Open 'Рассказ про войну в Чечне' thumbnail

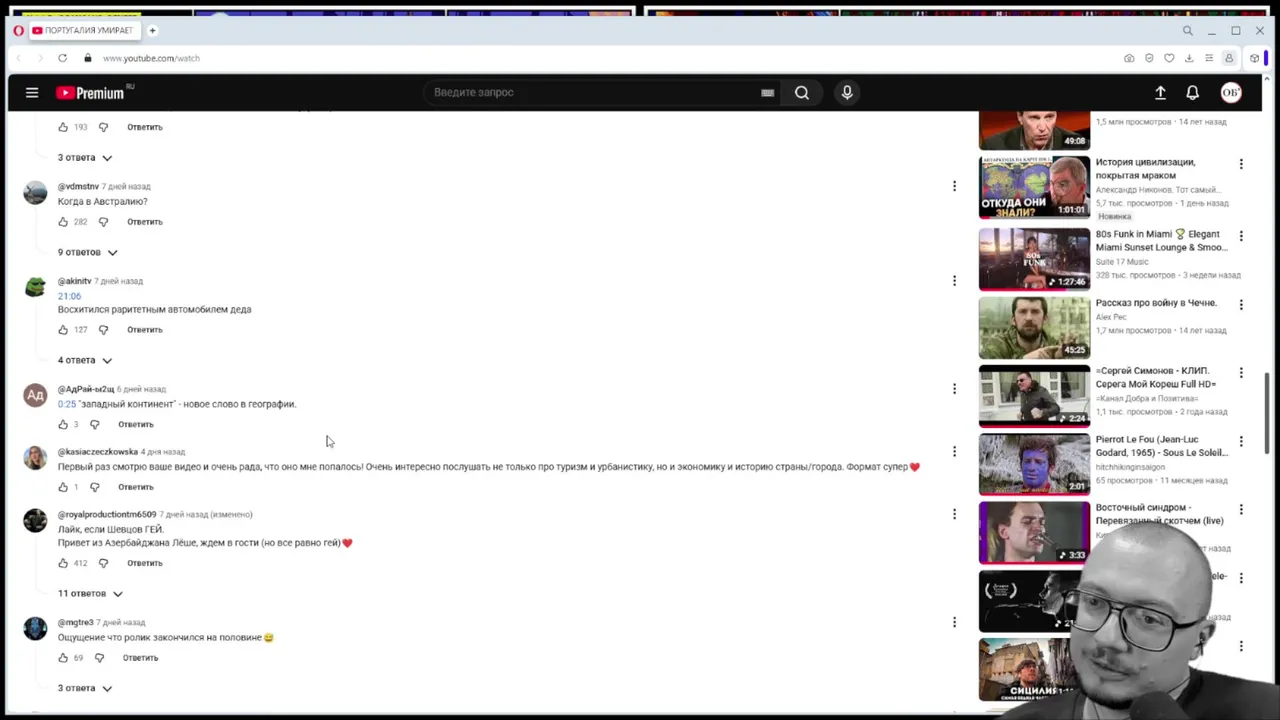tap(1034, 328)
